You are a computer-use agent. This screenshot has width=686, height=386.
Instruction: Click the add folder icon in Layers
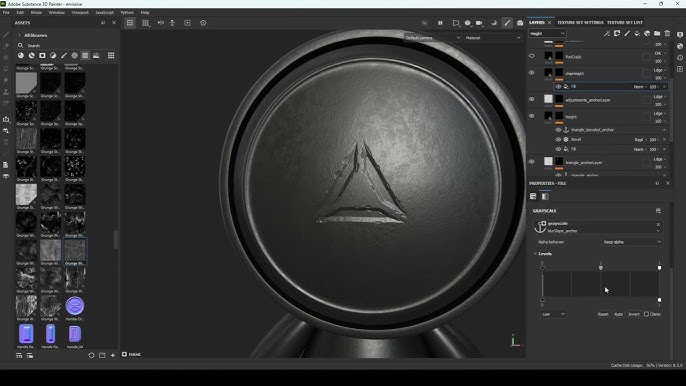click(657, 33)
